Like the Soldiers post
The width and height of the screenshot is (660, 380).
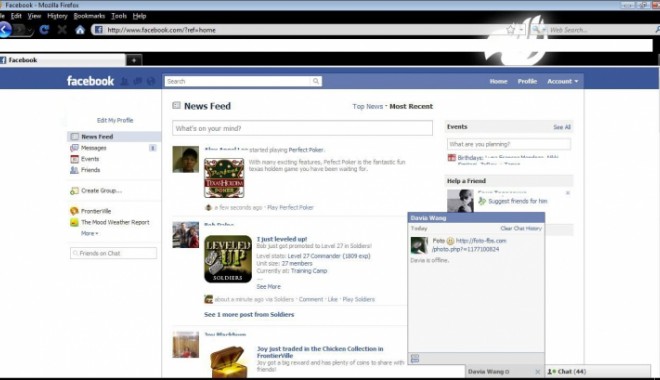click(x=333, y=299)
